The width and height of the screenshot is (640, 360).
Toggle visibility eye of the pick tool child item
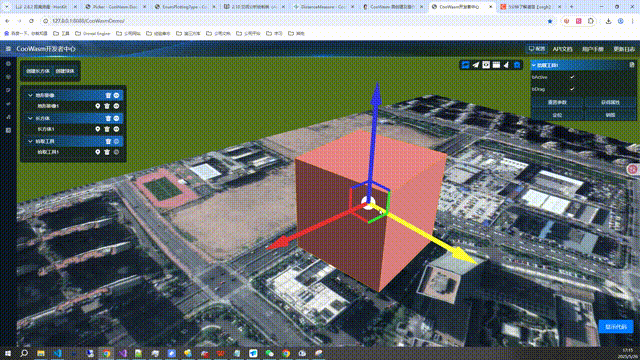(117, 152)
